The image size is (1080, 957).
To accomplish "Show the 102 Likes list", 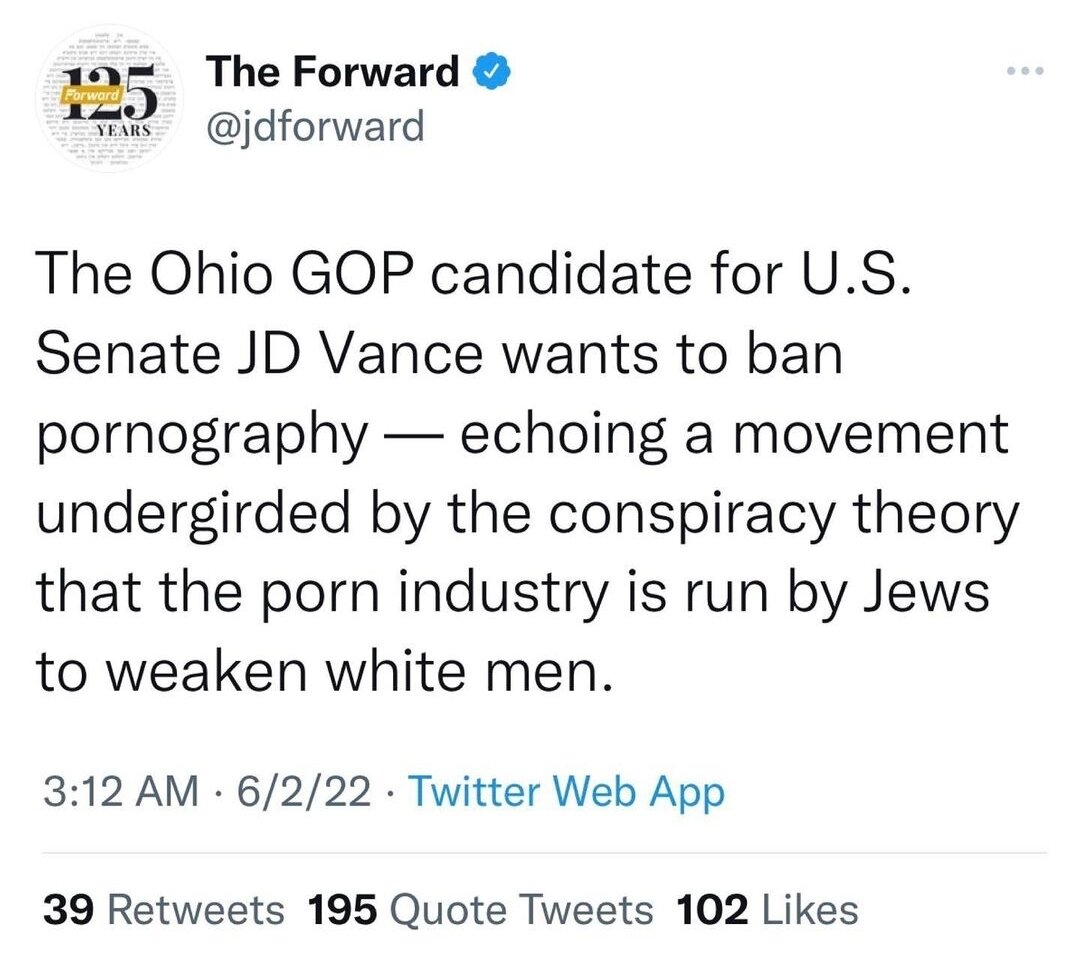I will [x=768, y=909].
